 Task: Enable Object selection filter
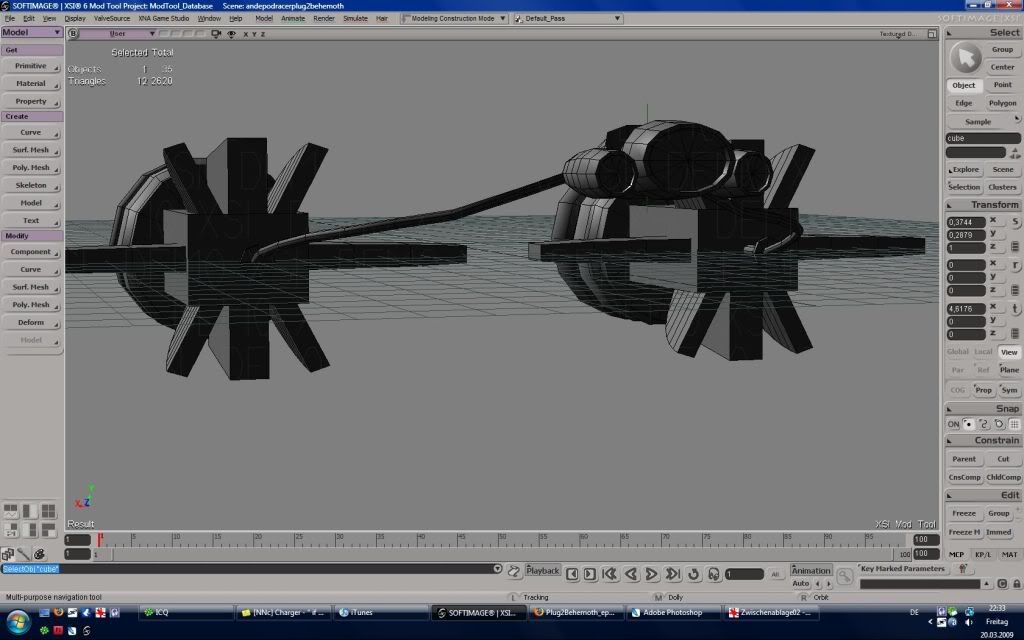[x=963, y=85]
